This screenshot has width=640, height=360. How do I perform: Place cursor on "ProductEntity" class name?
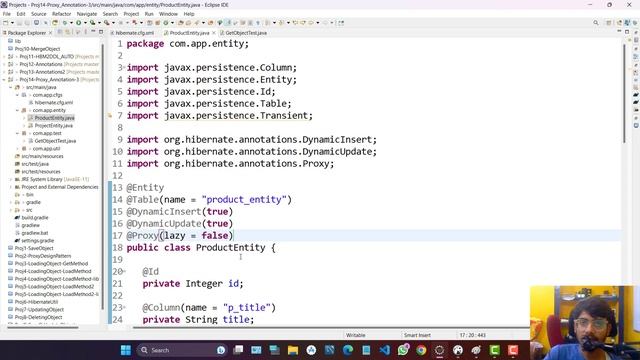231,248
